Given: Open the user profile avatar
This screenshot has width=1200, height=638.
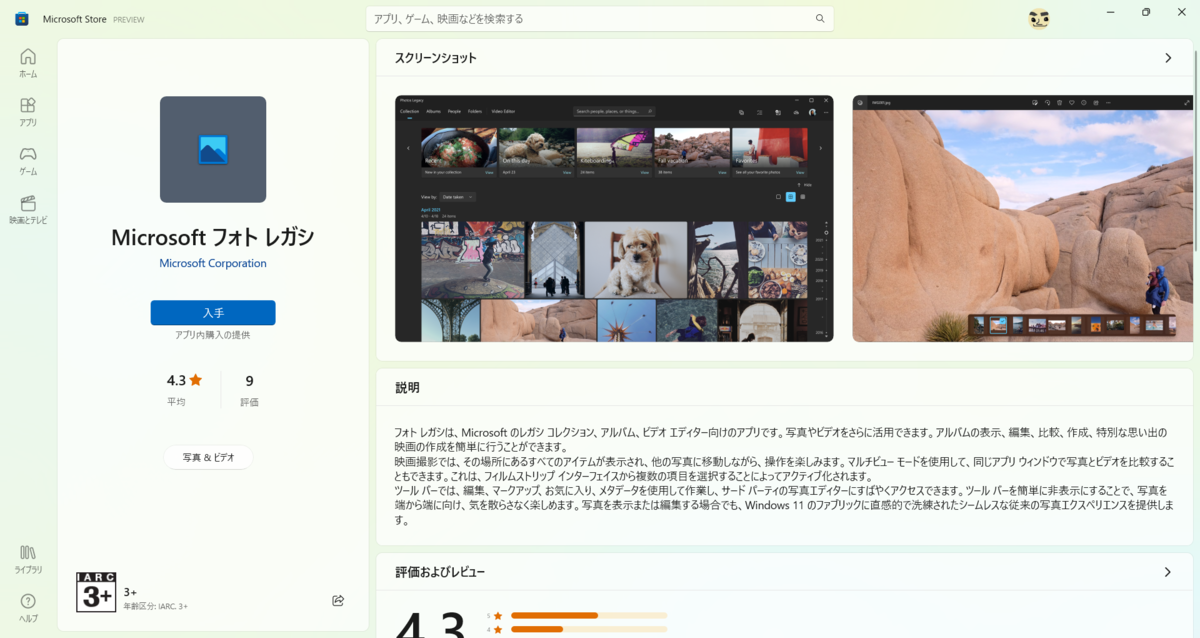Looking at the screenshot, I should [1039, 18].
